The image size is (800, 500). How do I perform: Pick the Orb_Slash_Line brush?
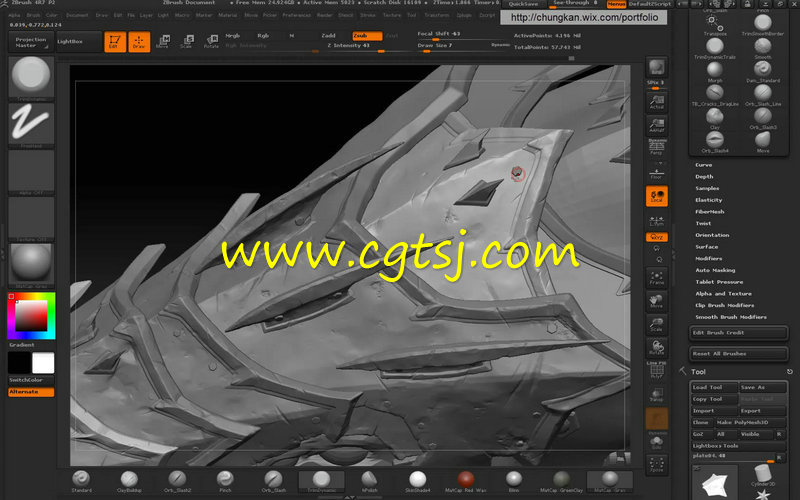[763, 95]
